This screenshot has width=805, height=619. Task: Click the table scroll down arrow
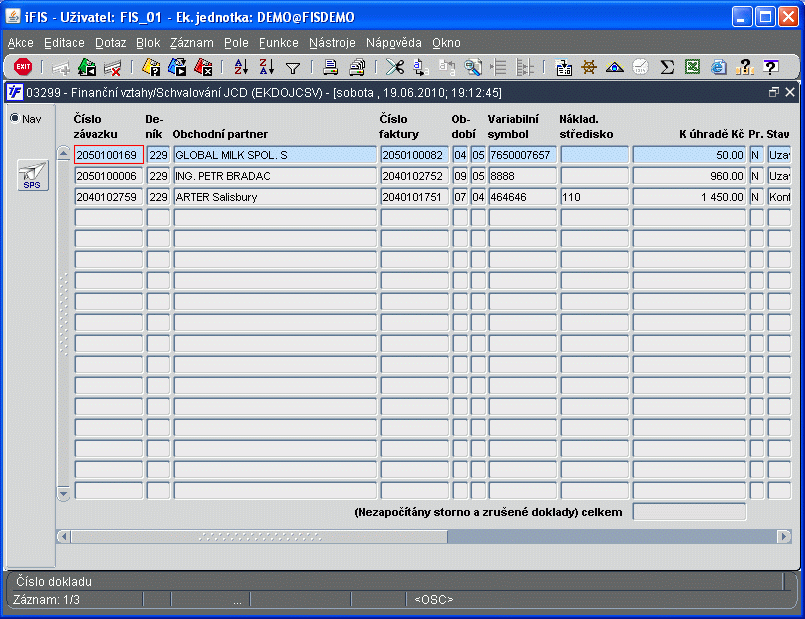(63, 493)
